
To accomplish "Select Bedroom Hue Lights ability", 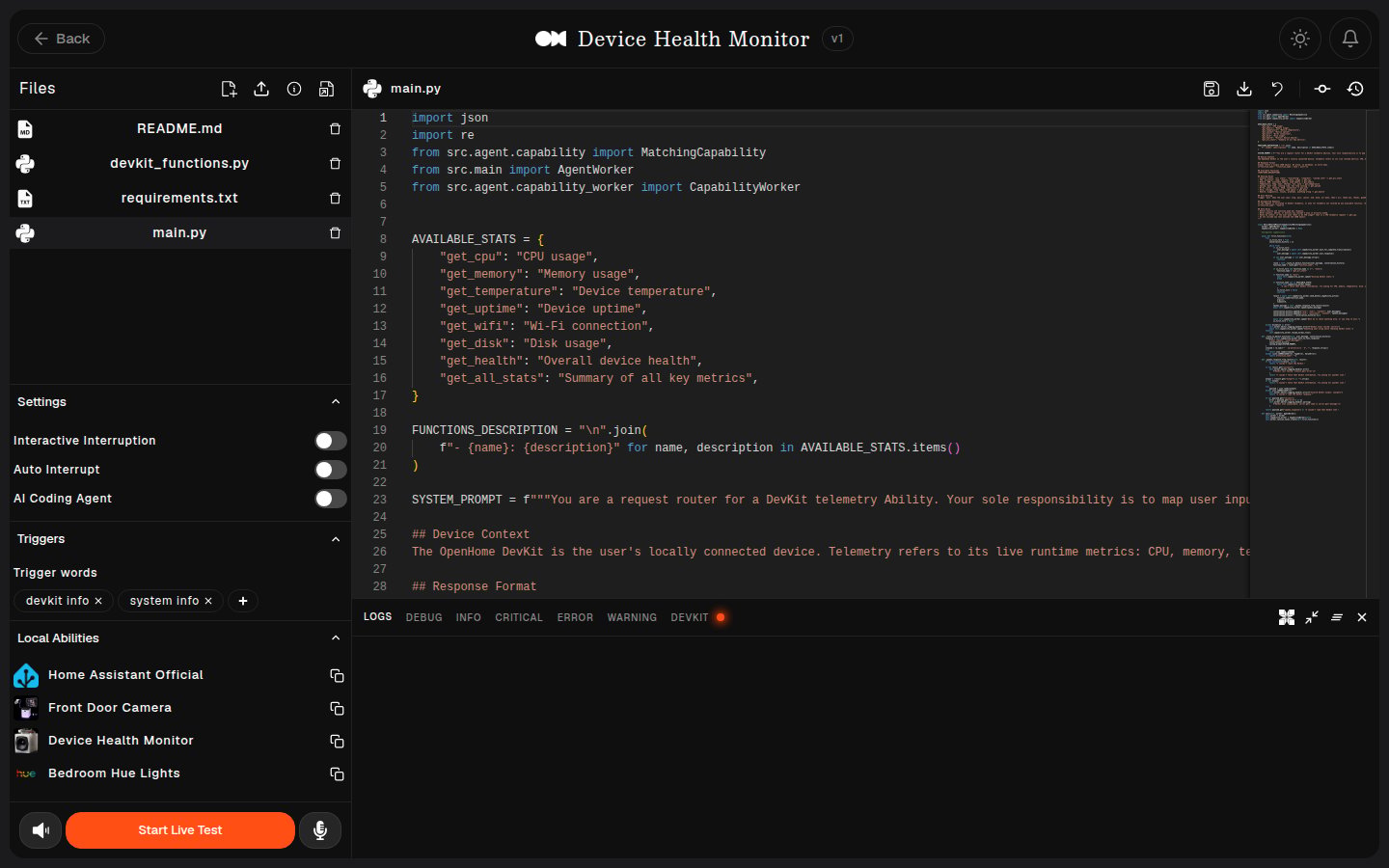I will tap(114, 773).
